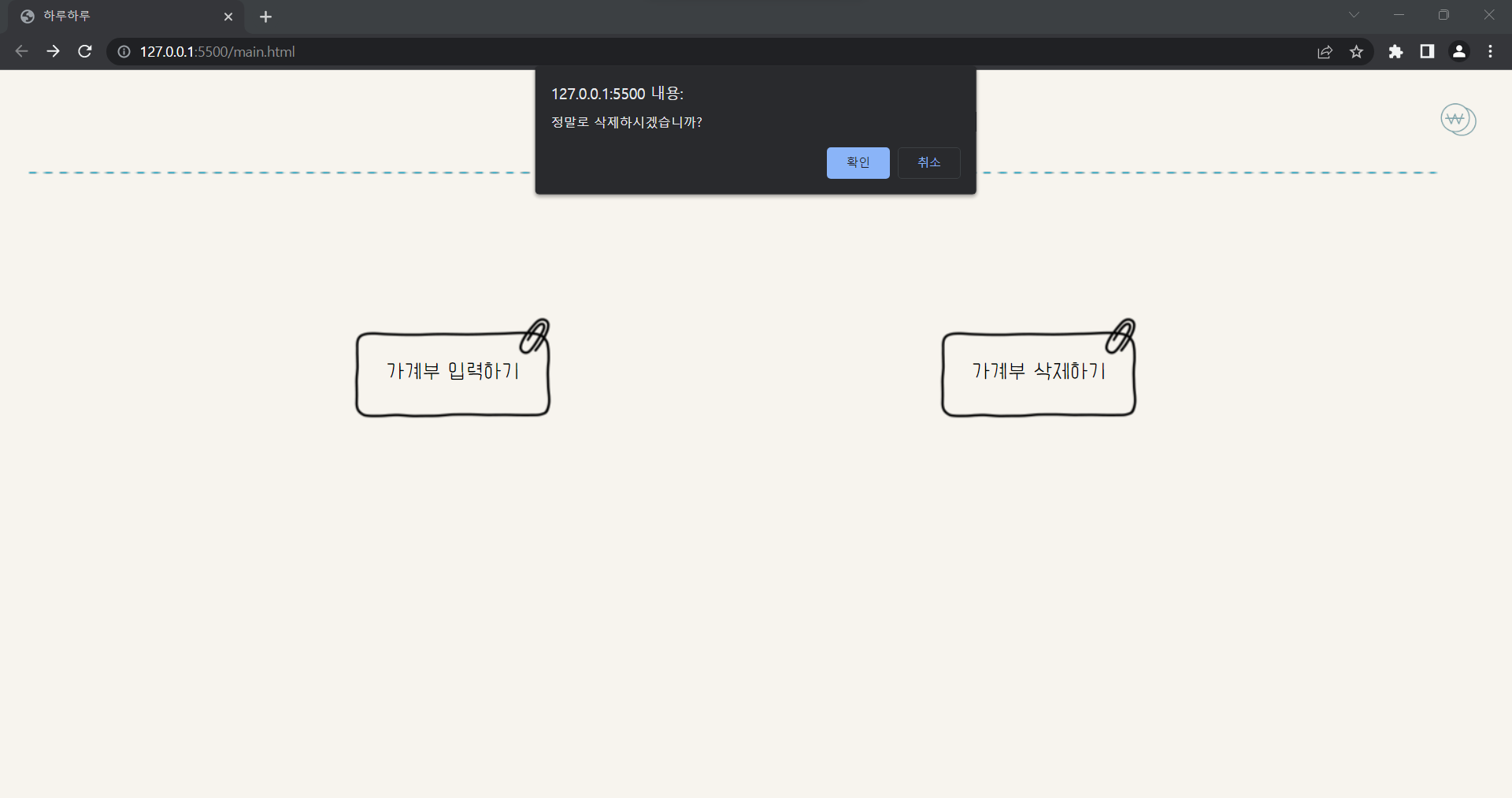Open the three-dot browser menu
Viewport: 1512px width, 798px height.
coord(1490,52)
